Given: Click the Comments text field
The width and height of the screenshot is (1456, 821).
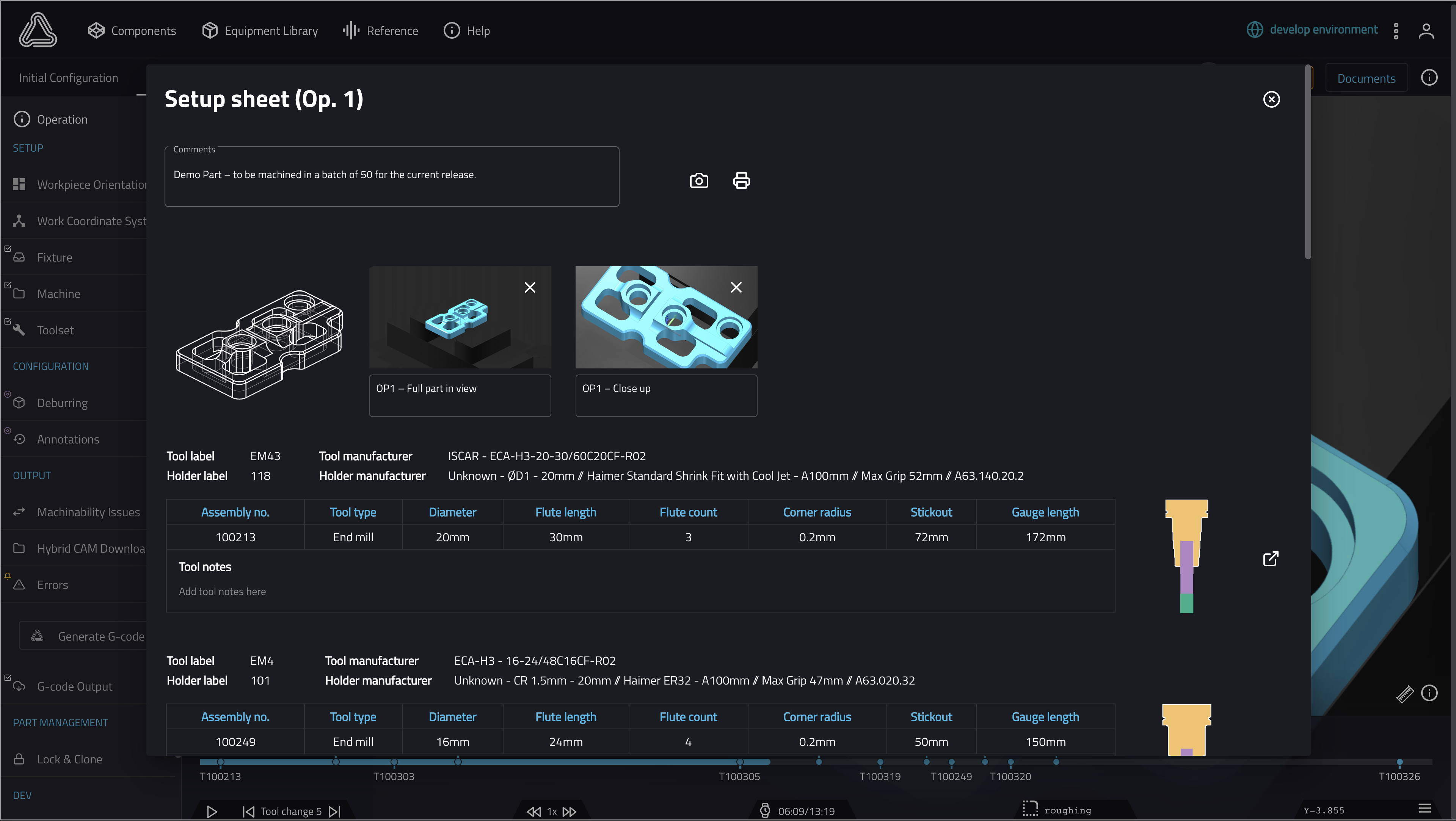Looking at the screenshot, I should (x=392, y=177).
